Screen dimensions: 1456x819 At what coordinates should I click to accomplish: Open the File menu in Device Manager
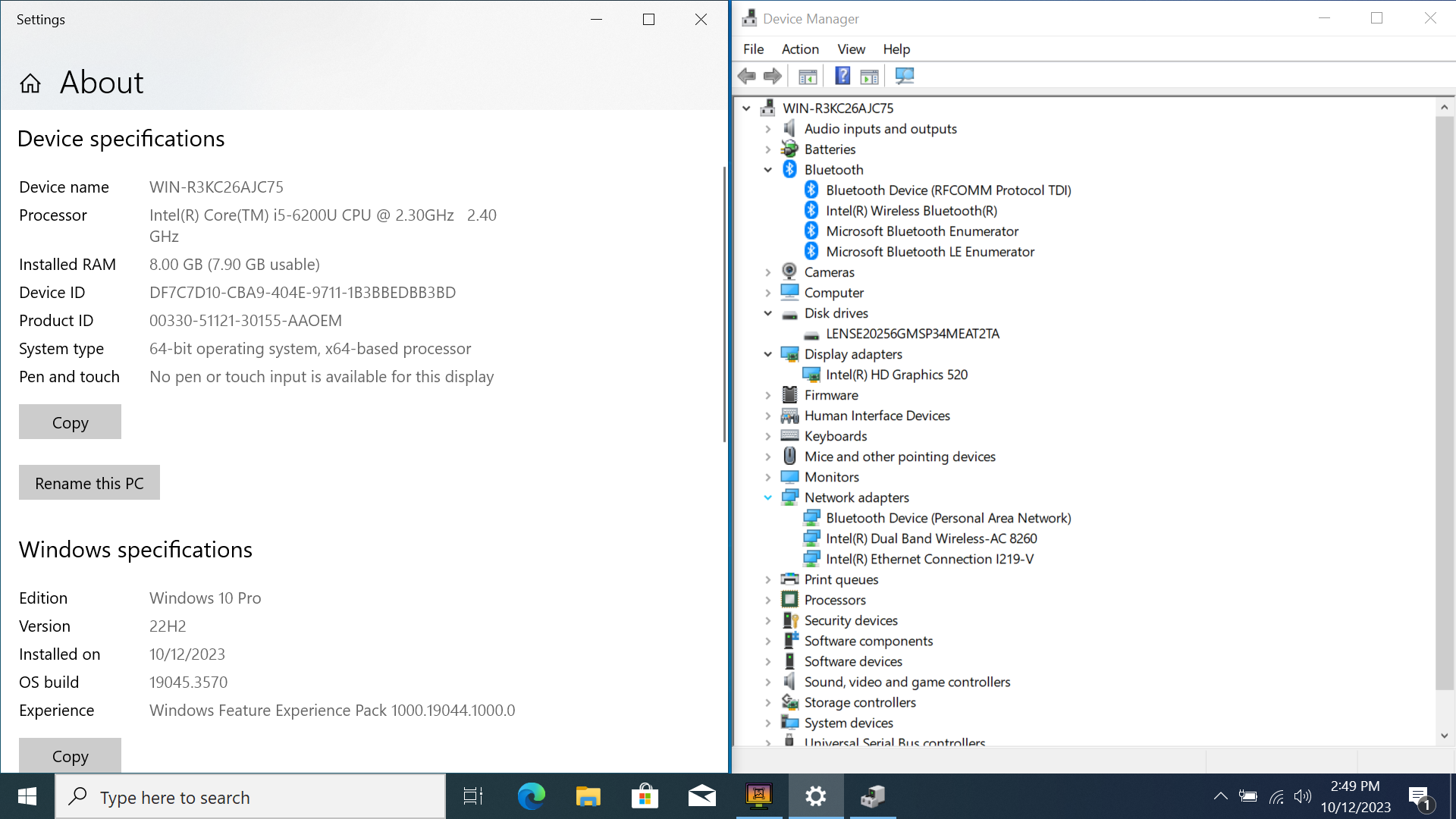point(753,49)
